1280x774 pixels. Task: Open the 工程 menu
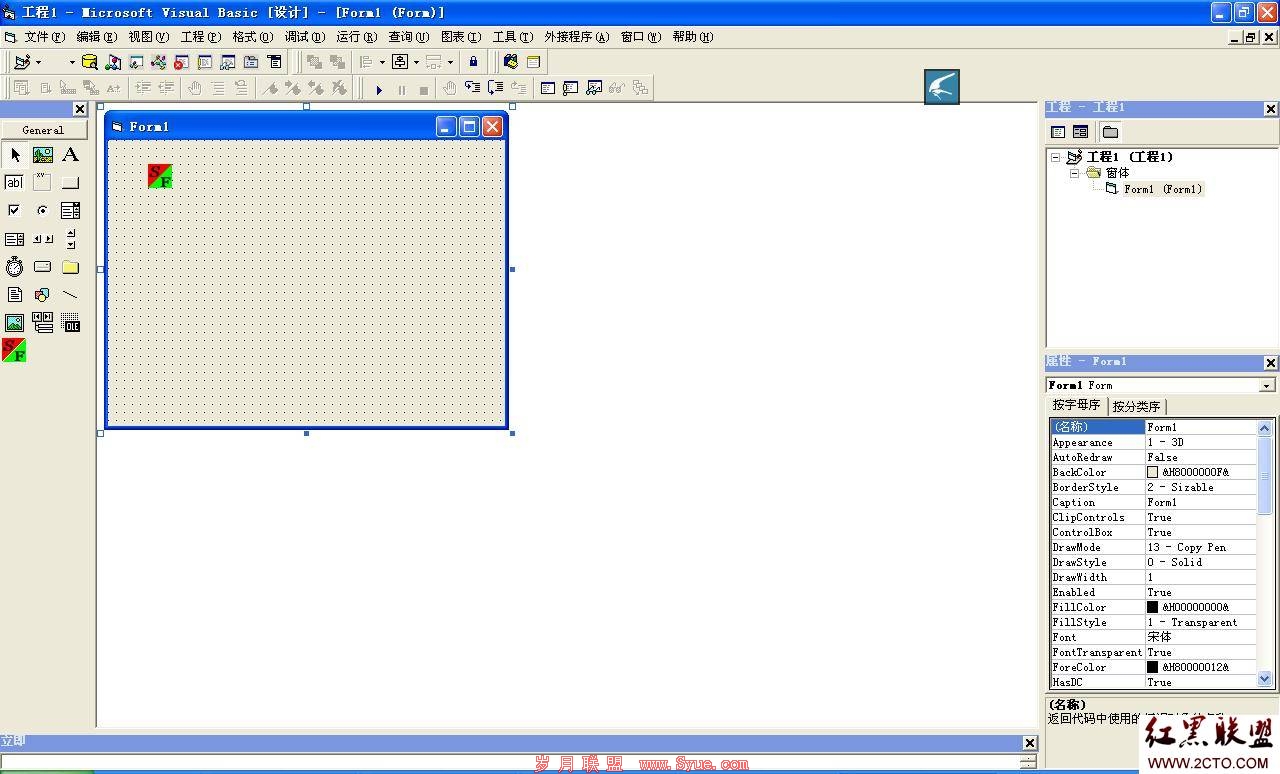(200, 37)
